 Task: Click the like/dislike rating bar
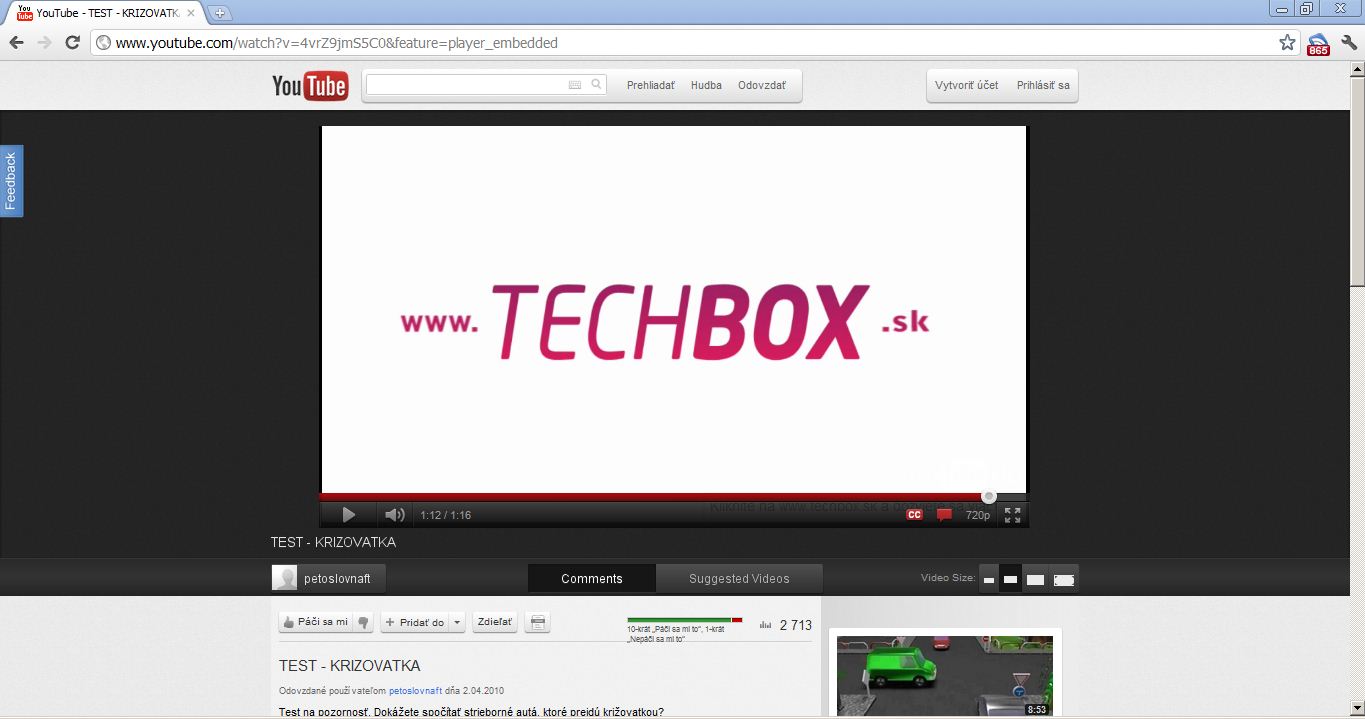point(685,620)
